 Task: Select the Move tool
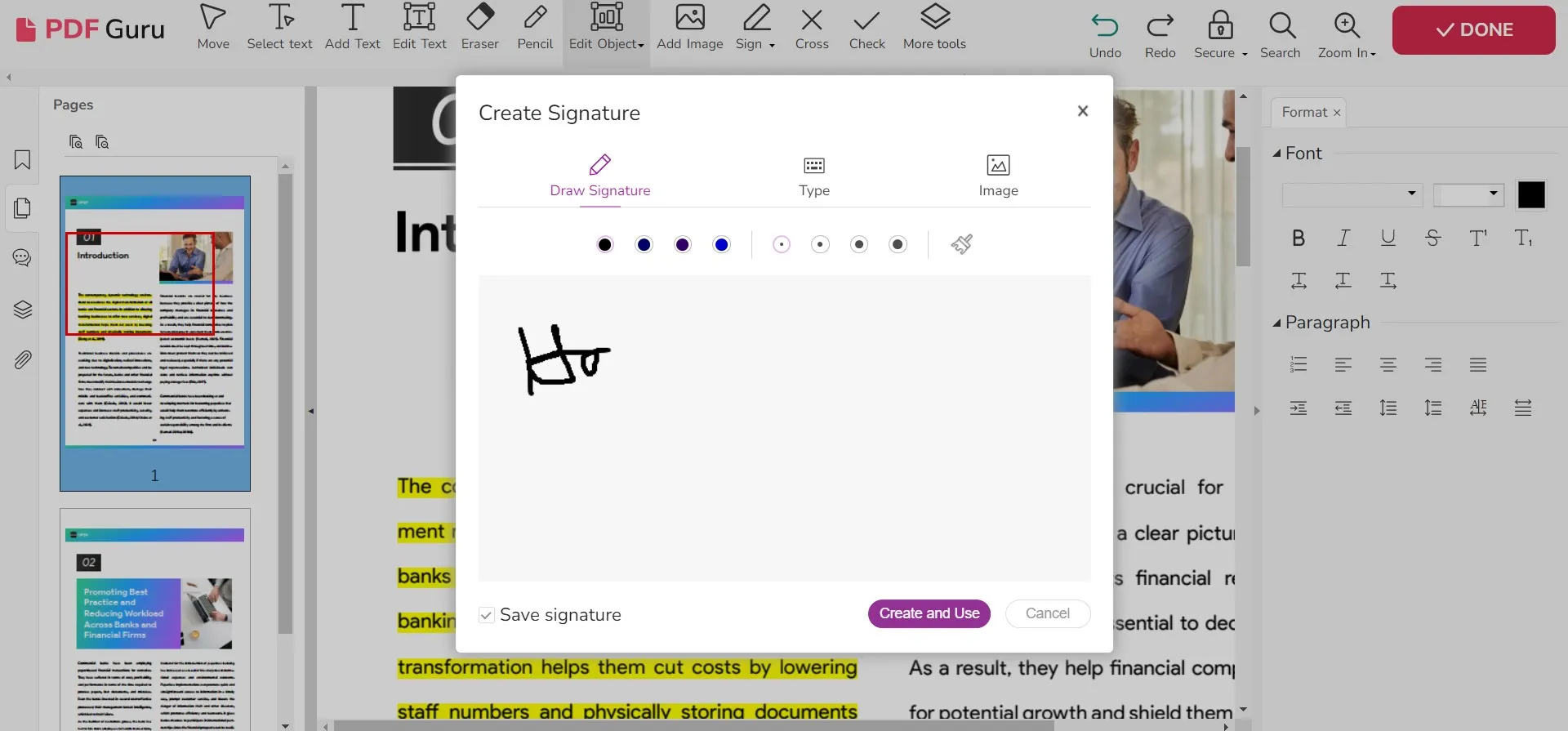coord(213,28)
